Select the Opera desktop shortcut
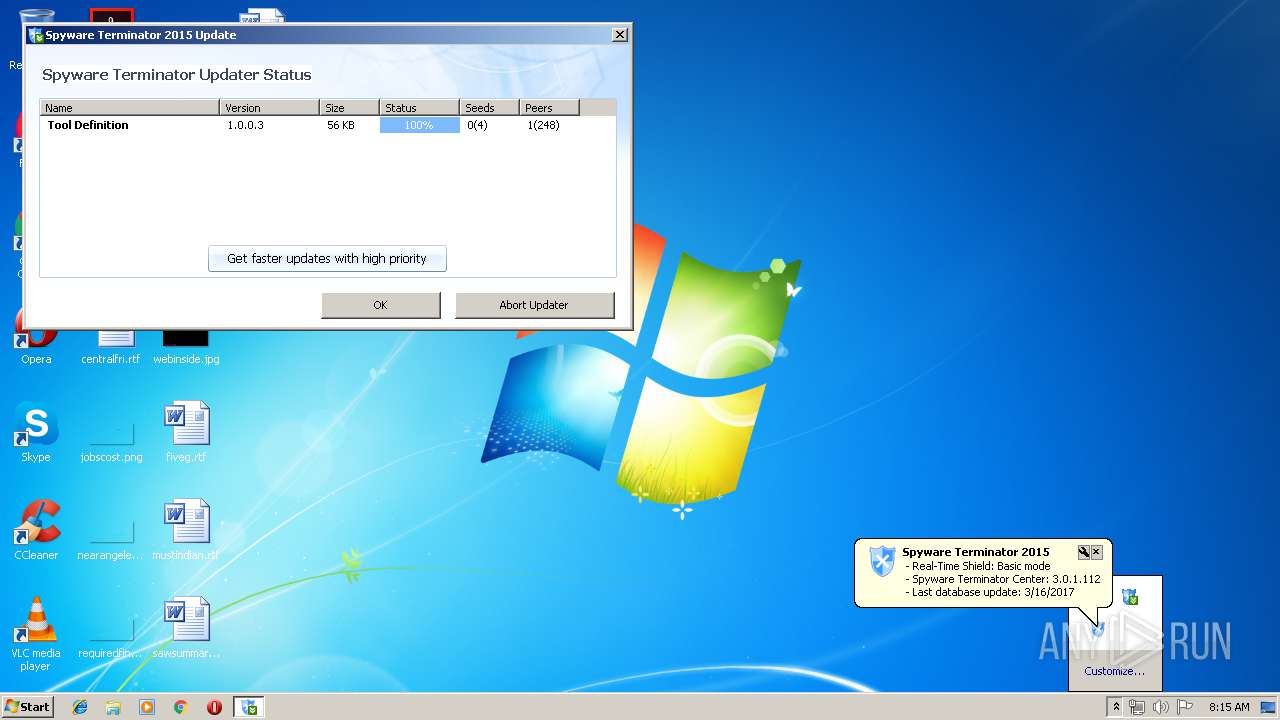1280x720 pixels. click(x=36, y=345)
